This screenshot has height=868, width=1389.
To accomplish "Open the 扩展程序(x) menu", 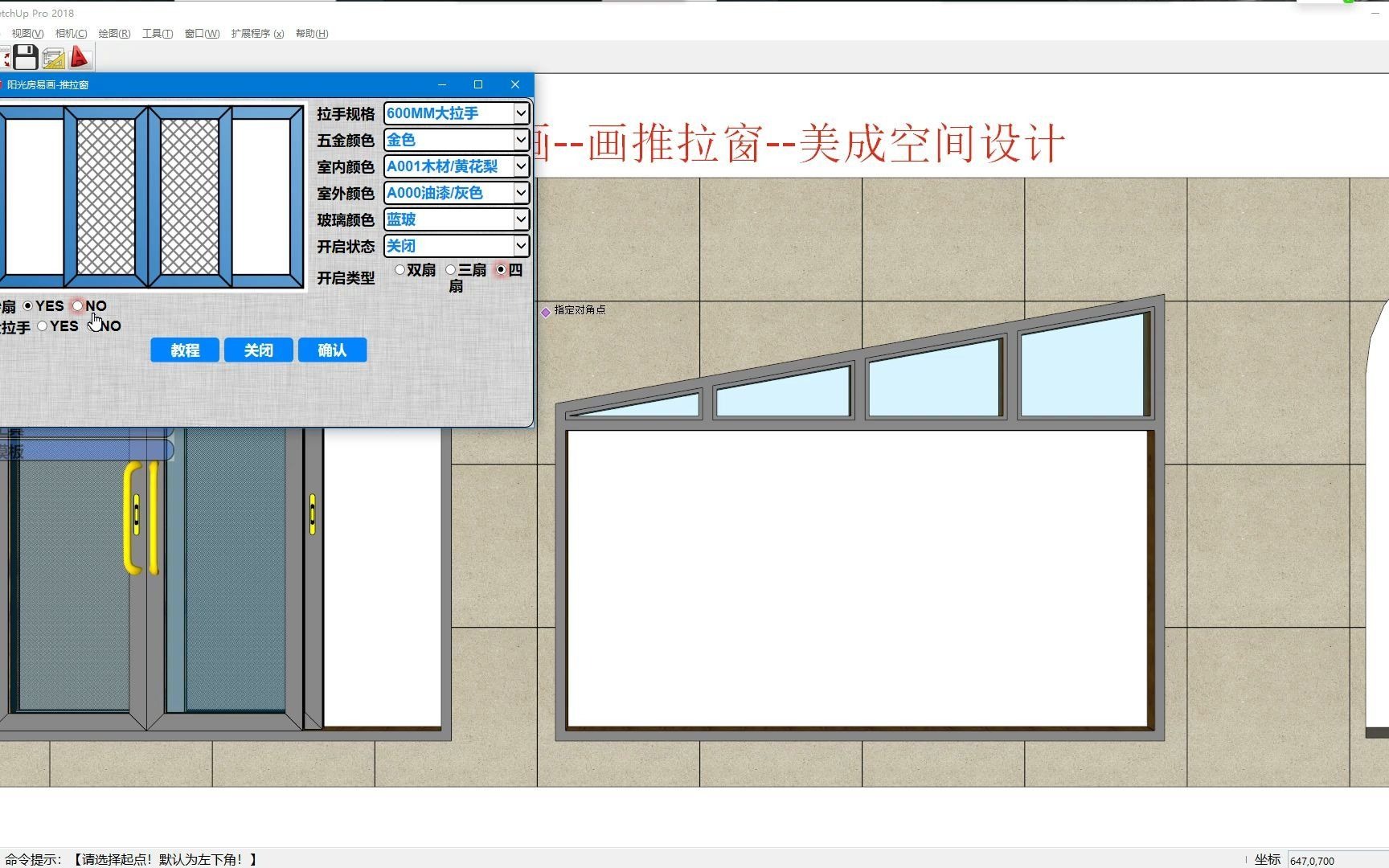I will [x=256, y=33].
